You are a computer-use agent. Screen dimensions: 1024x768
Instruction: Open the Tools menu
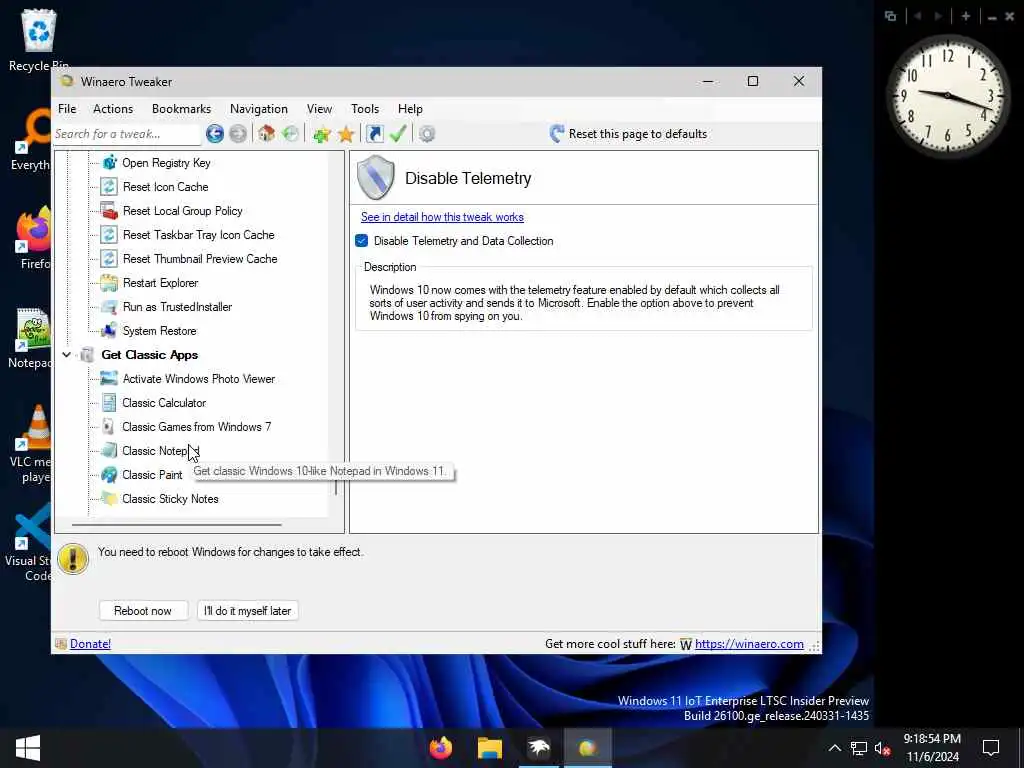[x=364, y=109]
